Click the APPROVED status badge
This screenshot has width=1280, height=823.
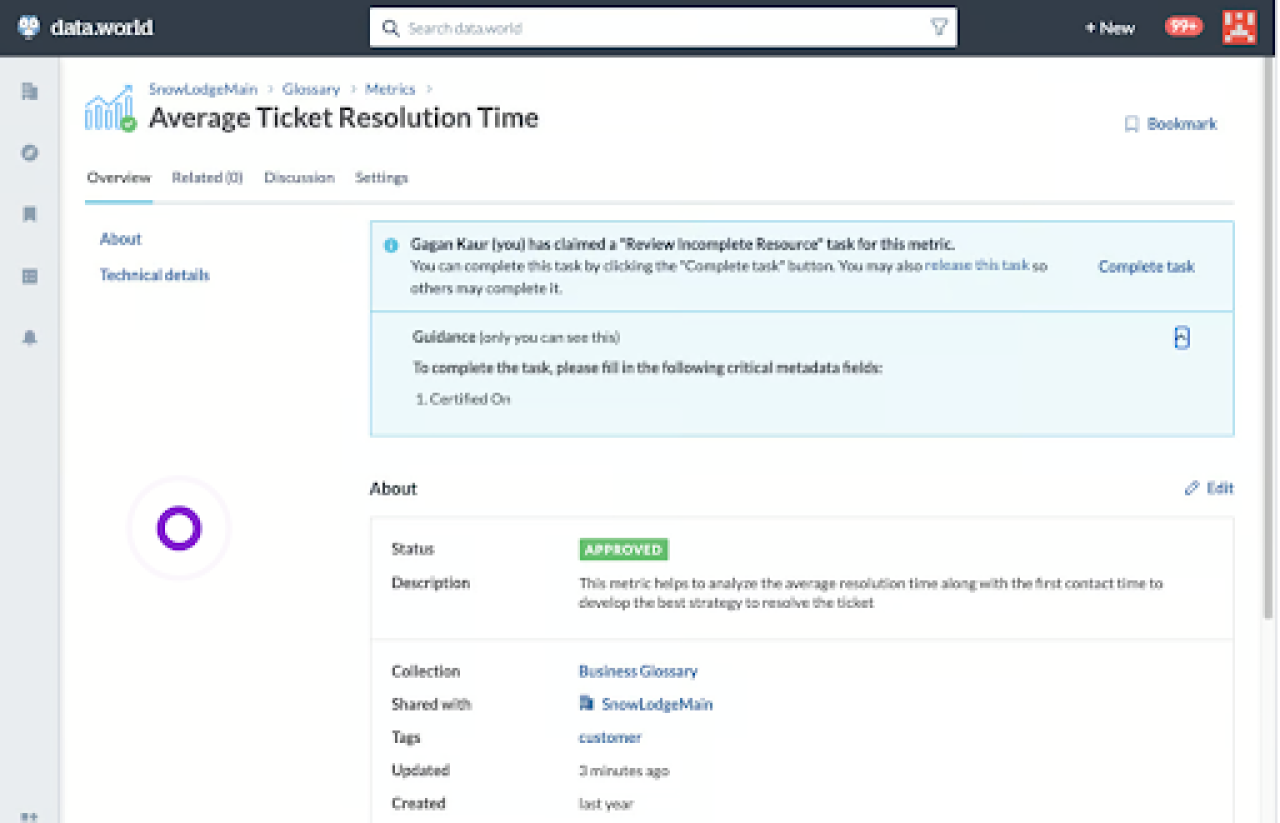click(x=624, y=549)
